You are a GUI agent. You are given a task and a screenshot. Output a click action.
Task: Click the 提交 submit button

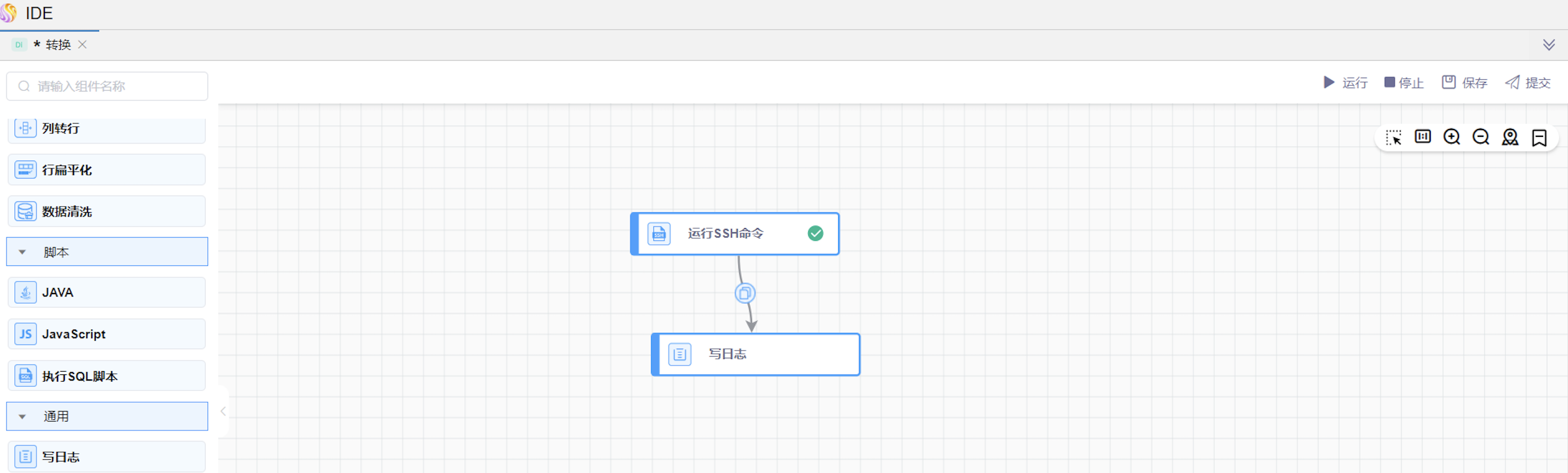point(1528,83)
